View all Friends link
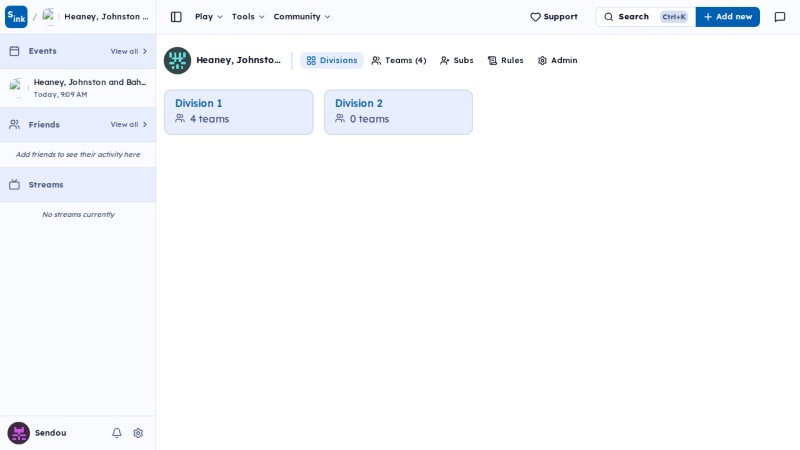800x450 pixels. point(129,124)
